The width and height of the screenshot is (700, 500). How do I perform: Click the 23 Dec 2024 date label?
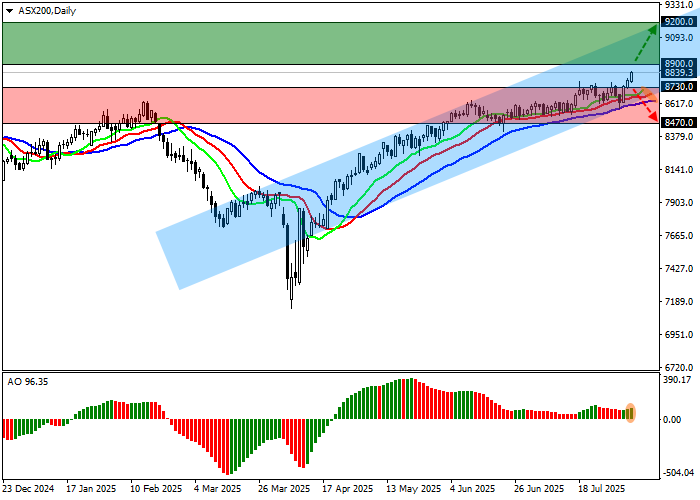click(x=29, y=489)
